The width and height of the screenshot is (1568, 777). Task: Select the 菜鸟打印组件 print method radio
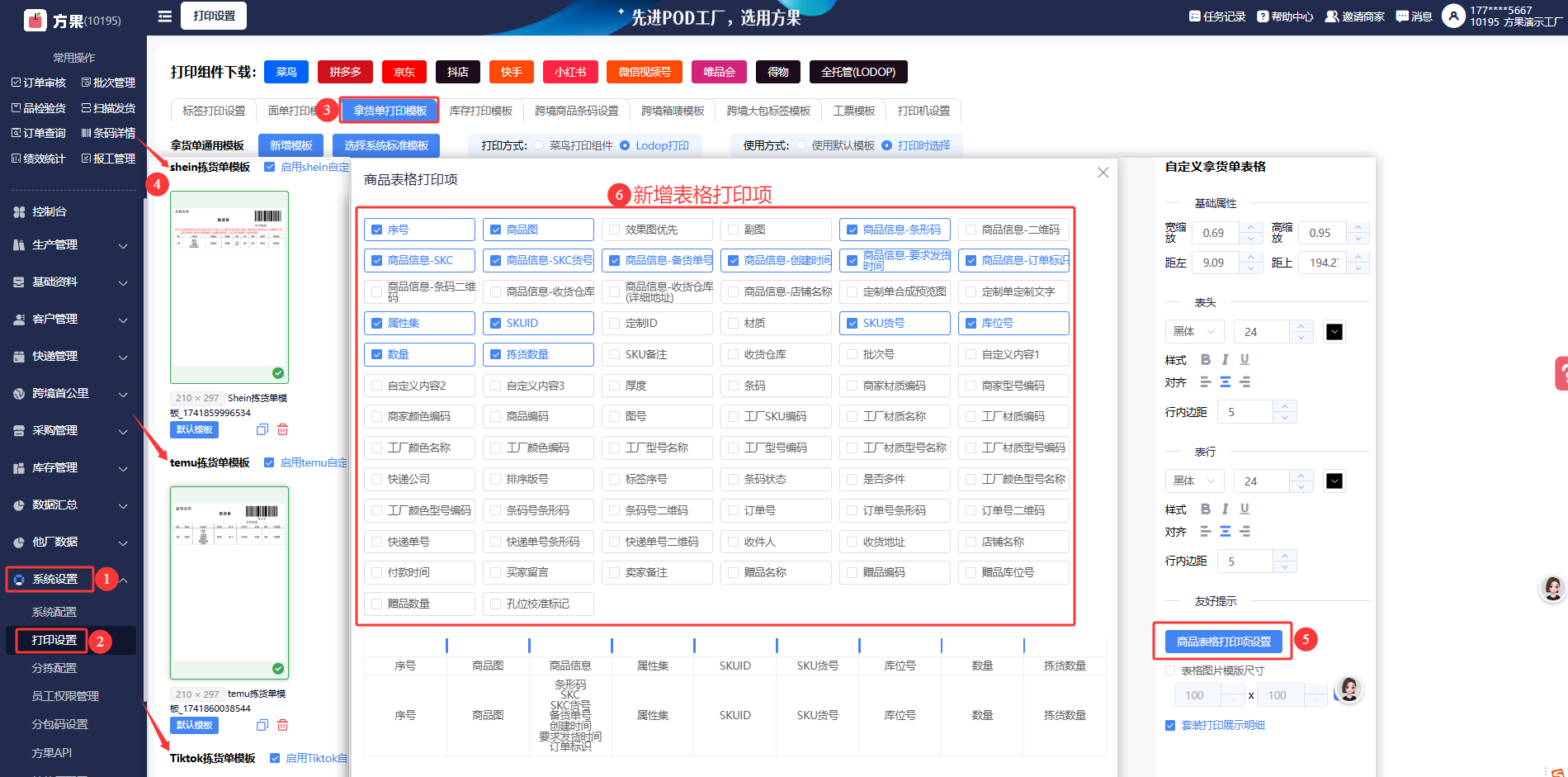coord(539,145)
